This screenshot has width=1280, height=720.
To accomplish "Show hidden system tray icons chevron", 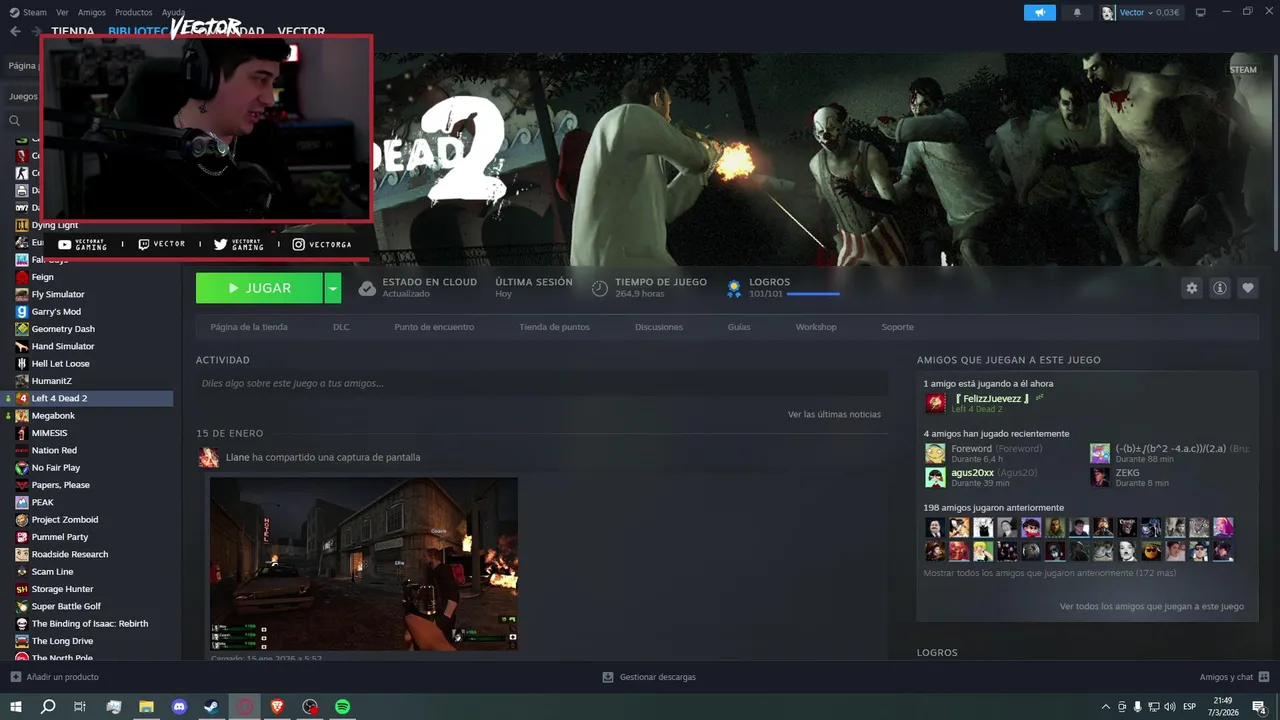I will click(x=1105, y=707).
